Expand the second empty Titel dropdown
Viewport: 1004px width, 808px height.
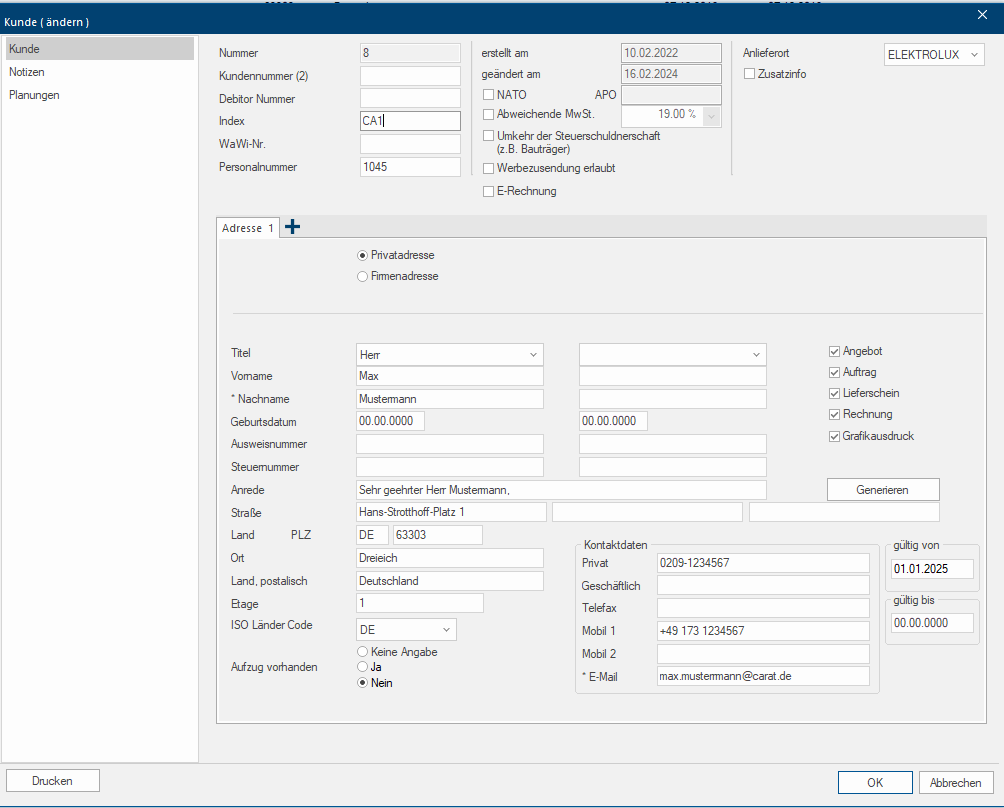coord(672,355)
